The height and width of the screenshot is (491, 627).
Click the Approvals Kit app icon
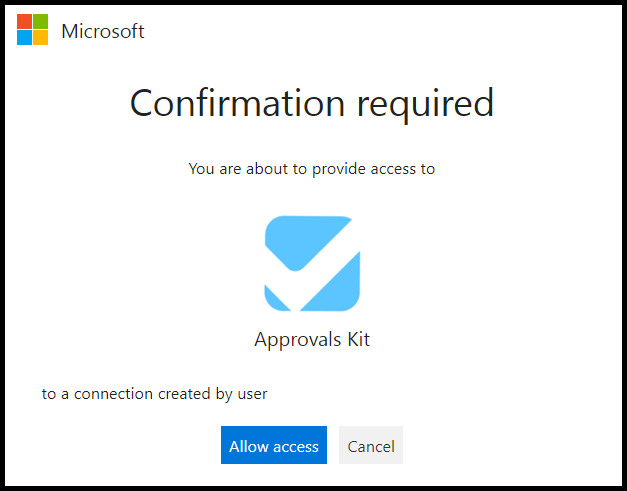click(x=311, y=263)
